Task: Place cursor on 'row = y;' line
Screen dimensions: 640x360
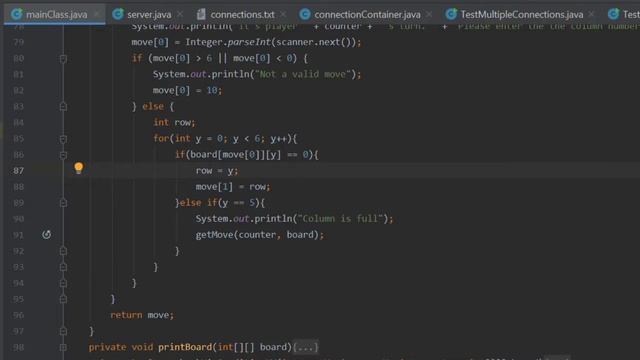Action: click(x=217, y=171)
